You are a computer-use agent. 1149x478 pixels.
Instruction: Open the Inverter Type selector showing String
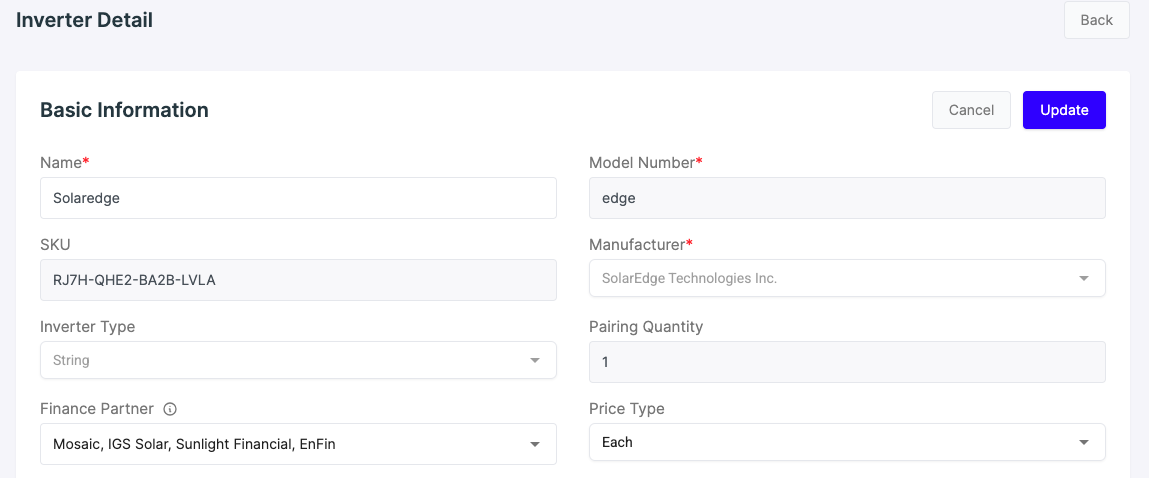(298, 361)
